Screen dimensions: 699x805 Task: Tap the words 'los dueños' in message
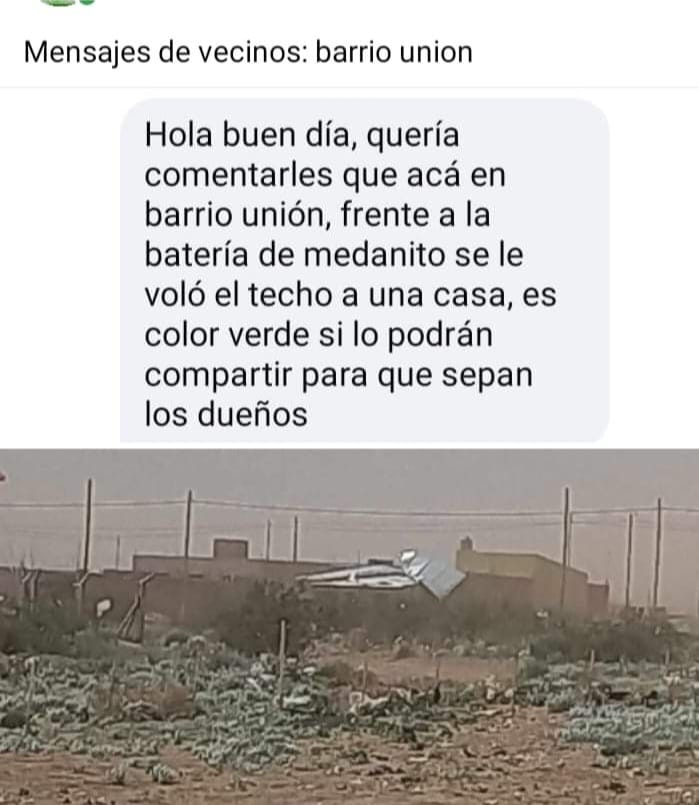226,414
